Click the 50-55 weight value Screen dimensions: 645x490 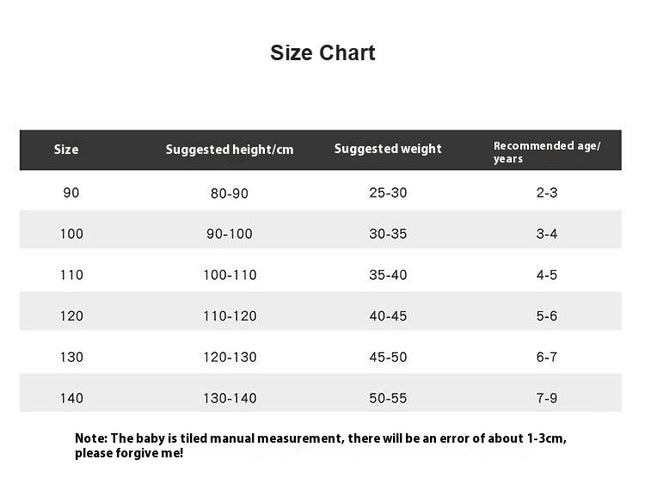tap(388, 398)
